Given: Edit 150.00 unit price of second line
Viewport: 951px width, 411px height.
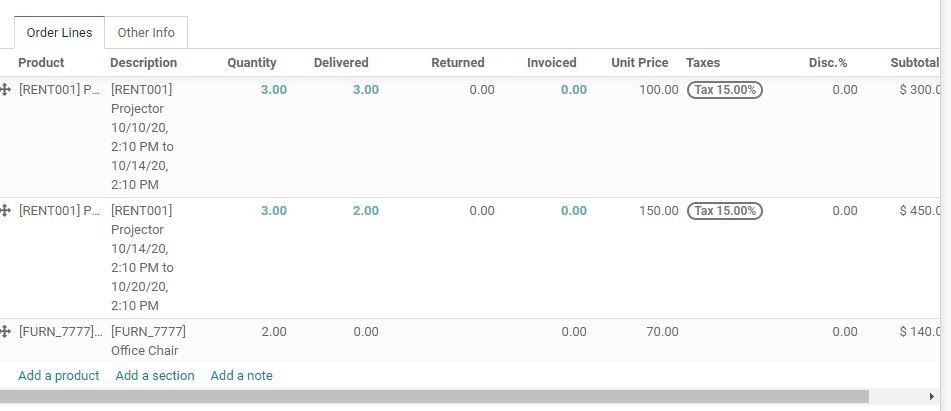Looking at the screenshot, I should (658, 211).
